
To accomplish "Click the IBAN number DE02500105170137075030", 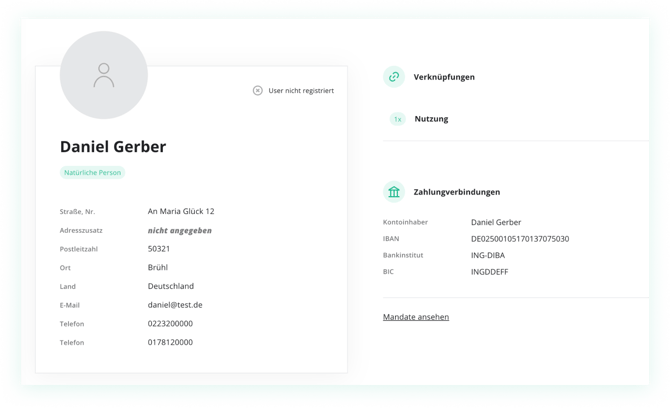I will tap(520, 239).
